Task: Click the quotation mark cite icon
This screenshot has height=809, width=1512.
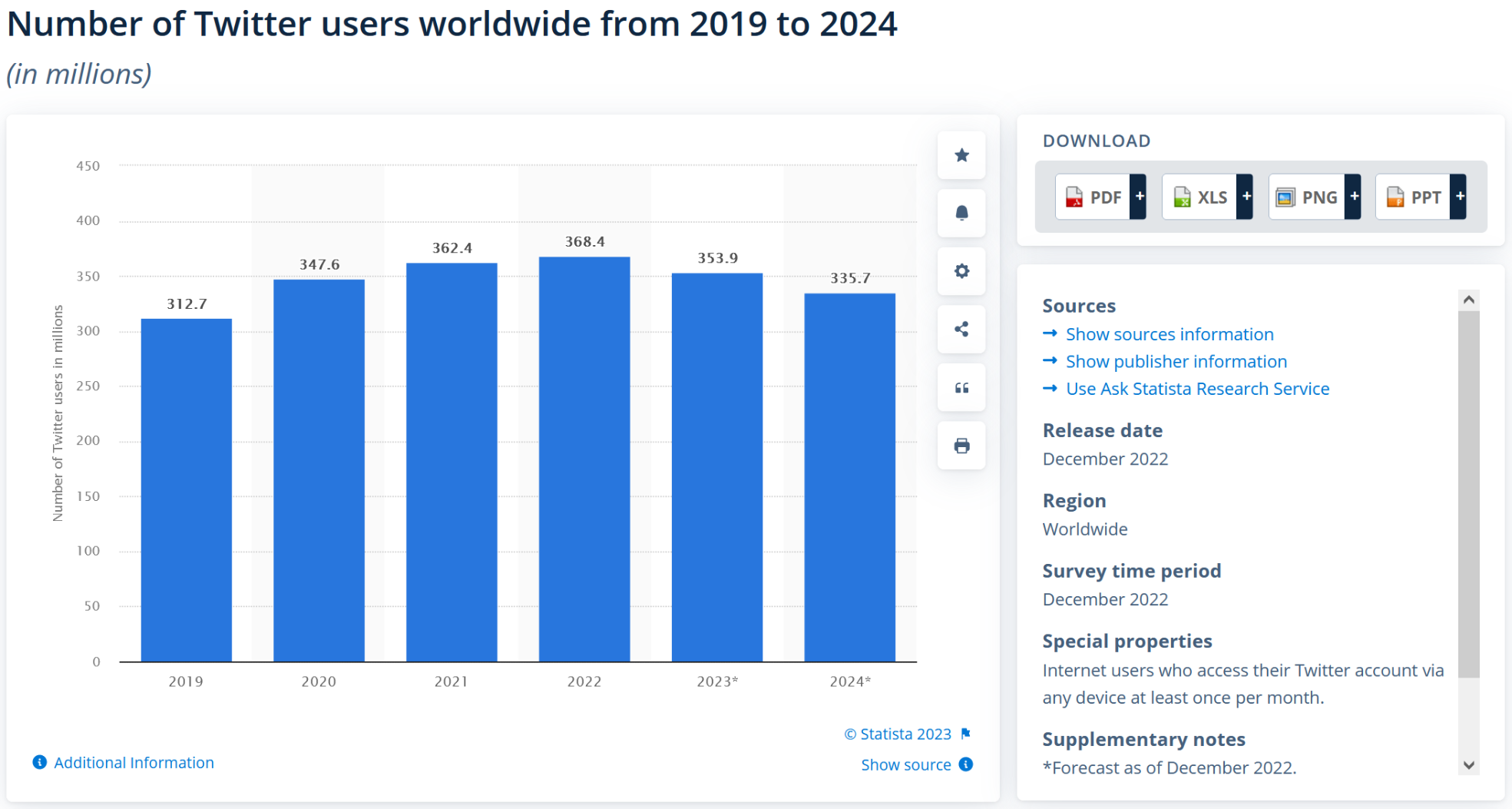Action: [x=961, y=388]
